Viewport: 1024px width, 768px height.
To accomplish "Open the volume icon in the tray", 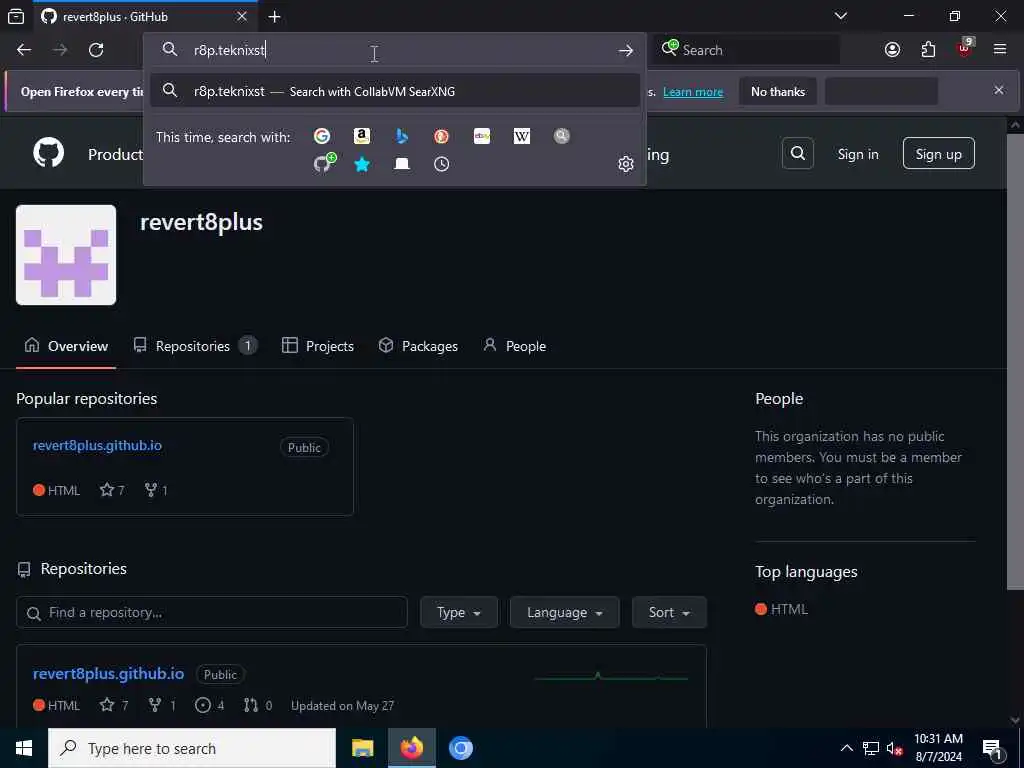I will click(x=894, y=748).
